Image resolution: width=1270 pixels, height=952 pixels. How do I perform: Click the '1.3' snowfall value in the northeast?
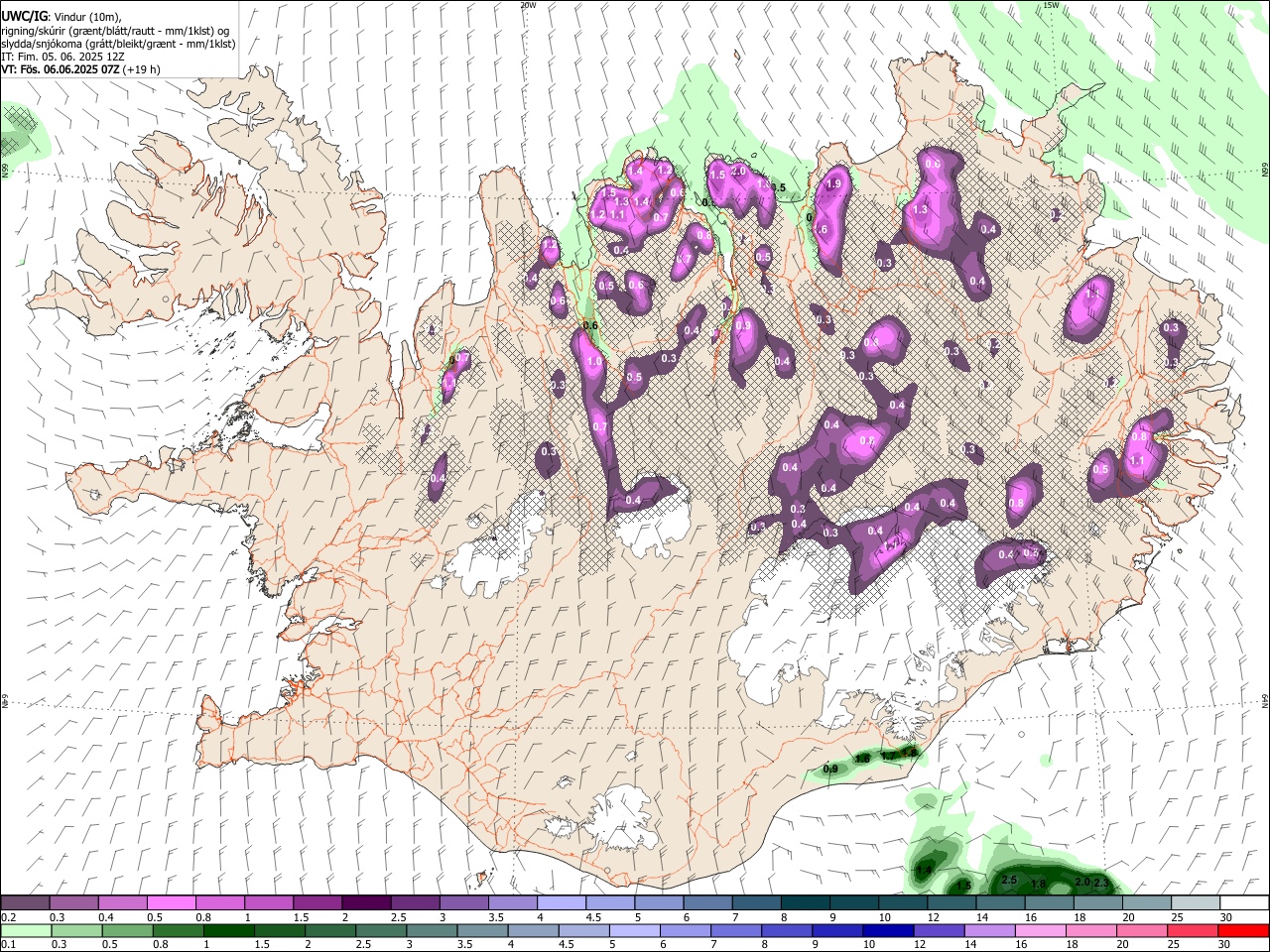click(x=920, y=209)
